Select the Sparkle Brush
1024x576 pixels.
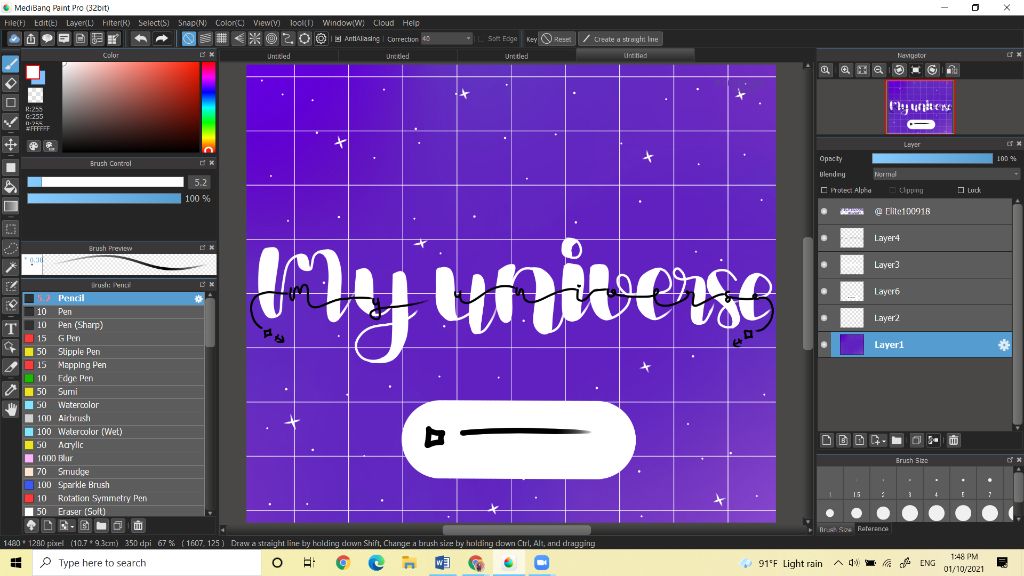coord(114,485)
